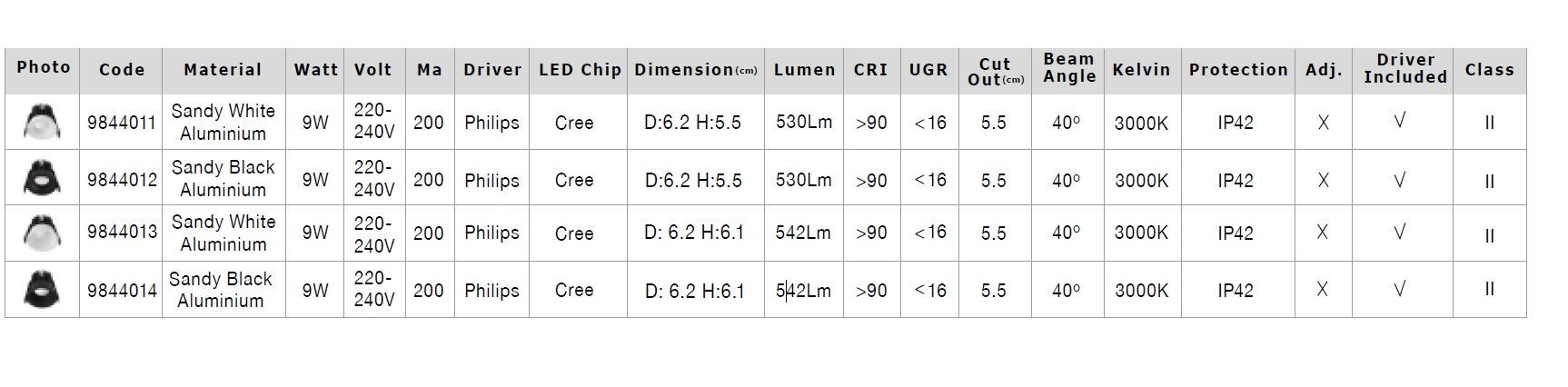Click the 542Lm cell for code 9844014
This screenshot has height=387, width=1568.
pos(803,291)
